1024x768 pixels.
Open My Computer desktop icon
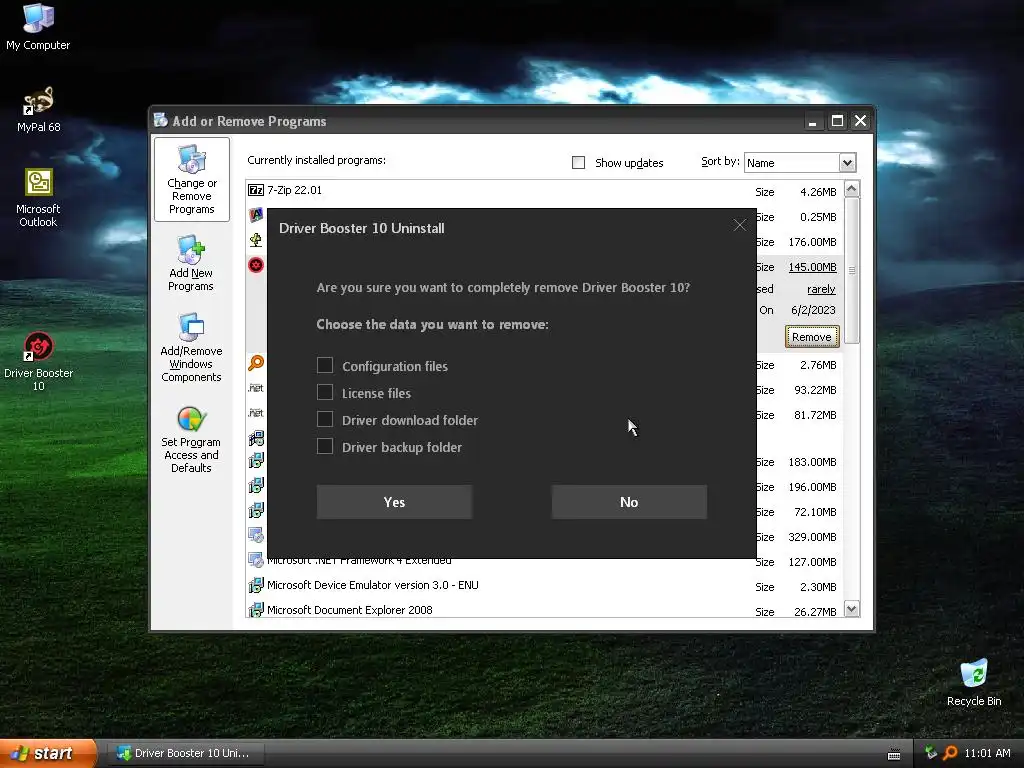click(x=38, y=27)
